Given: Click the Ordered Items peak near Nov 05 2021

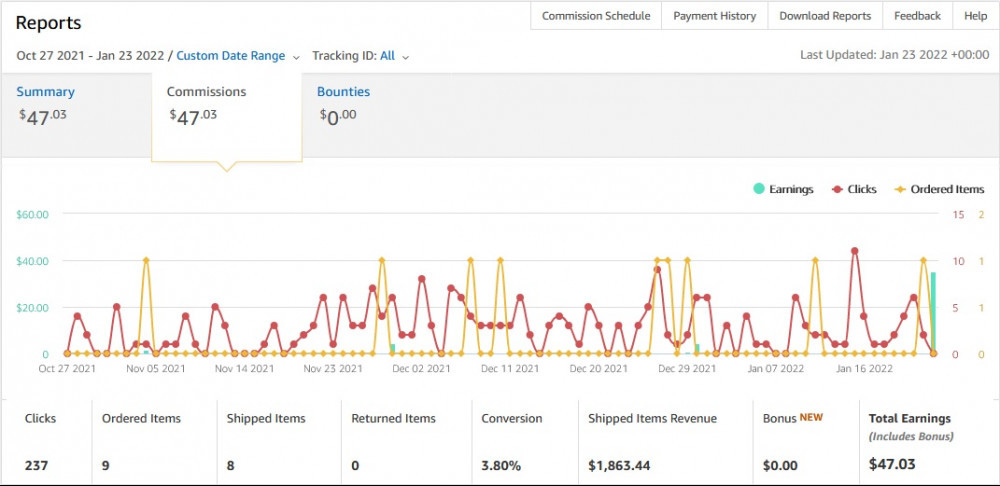Looking at the screenshot, I should [146, 260].
